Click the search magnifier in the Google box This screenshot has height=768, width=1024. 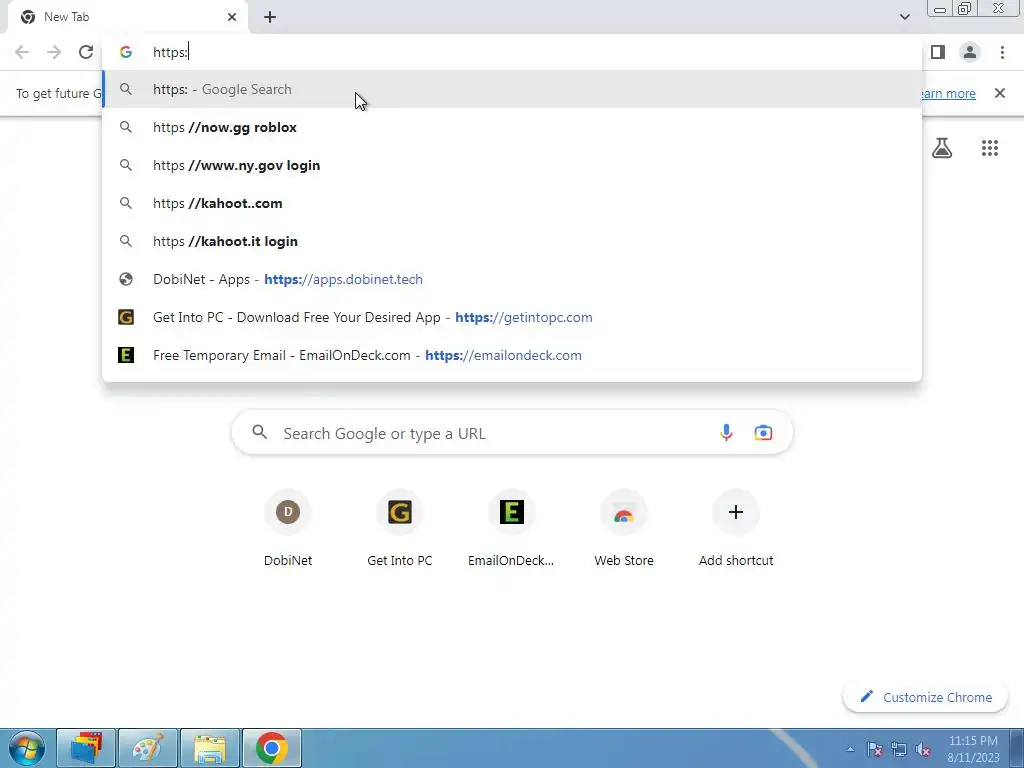coord(259,432)
